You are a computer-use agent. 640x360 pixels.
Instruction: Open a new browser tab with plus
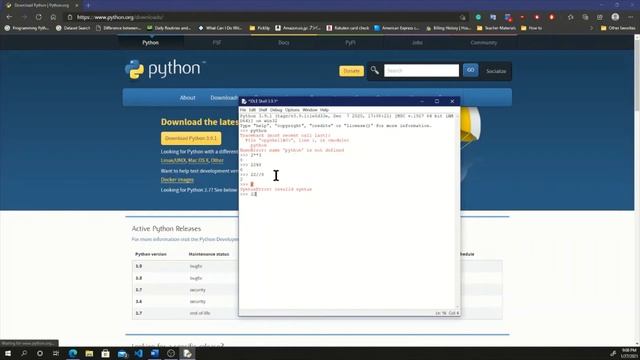click(88, 5)
